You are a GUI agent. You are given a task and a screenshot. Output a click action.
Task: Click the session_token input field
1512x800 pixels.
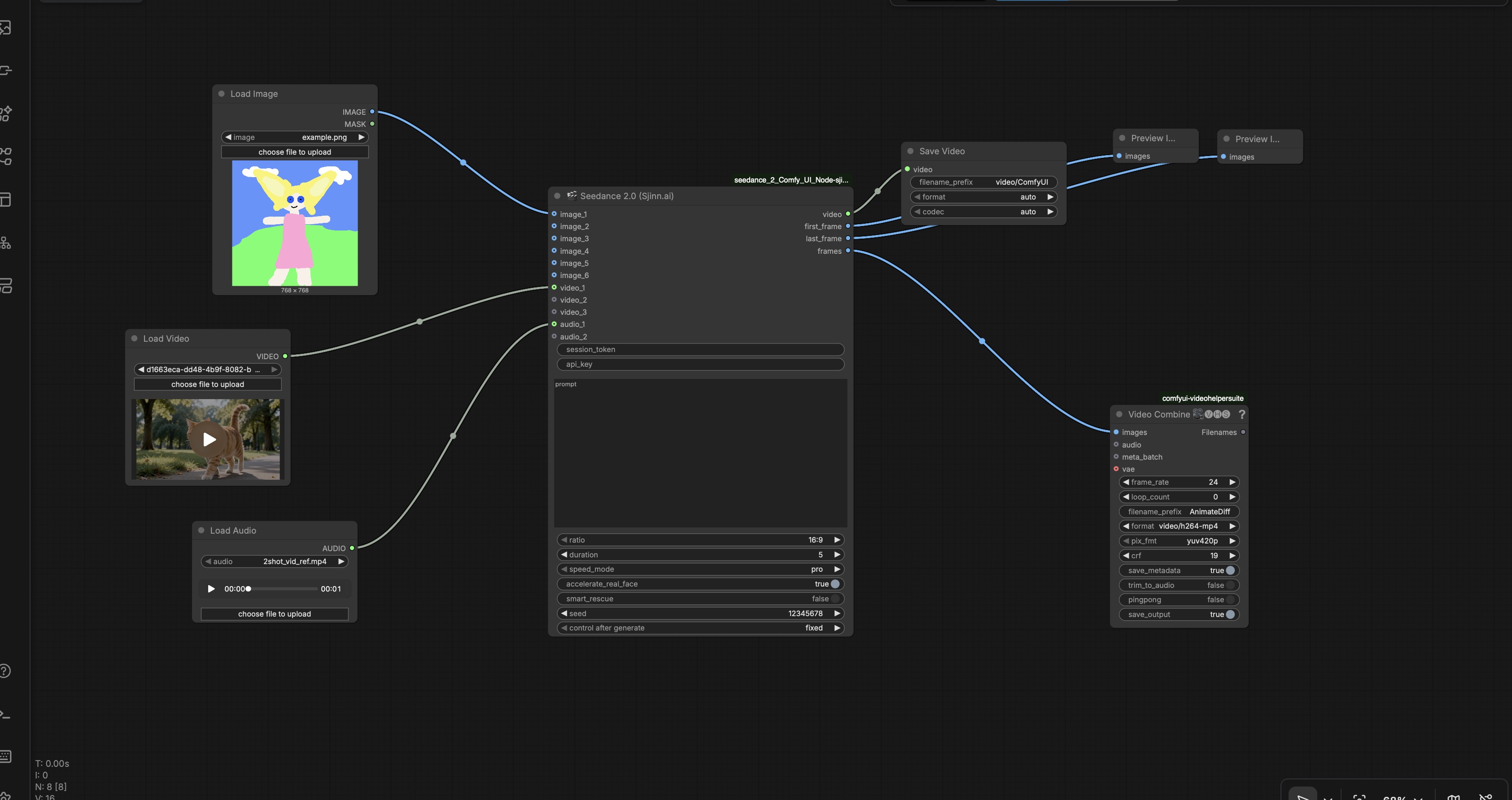[700, 350]
